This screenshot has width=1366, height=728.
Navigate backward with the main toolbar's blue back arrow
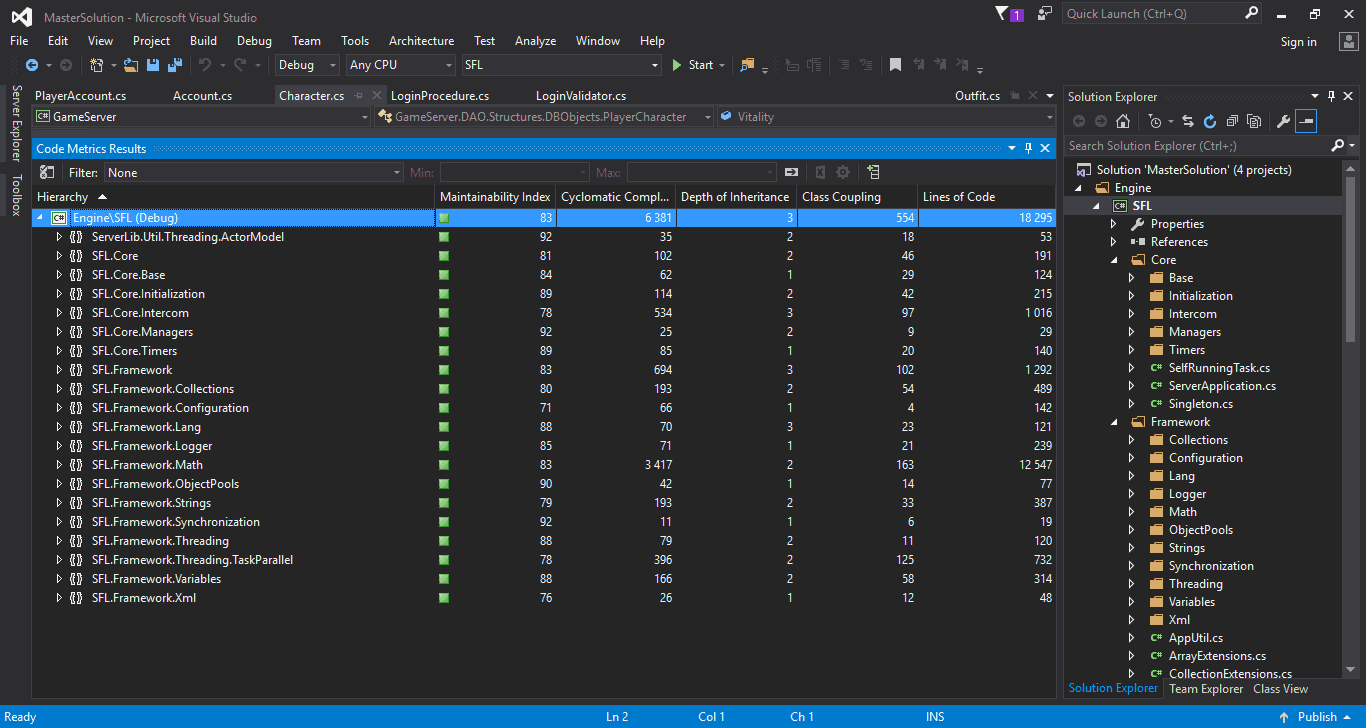tap(31, 65)
